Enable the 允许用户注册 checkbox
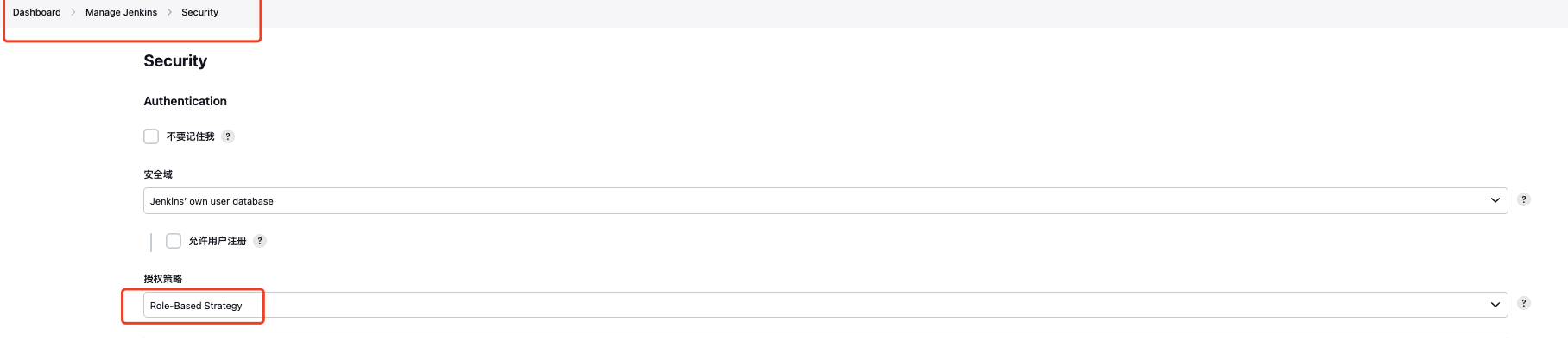This screenshot has height=354, width=1568. click(x=174, y=241)
